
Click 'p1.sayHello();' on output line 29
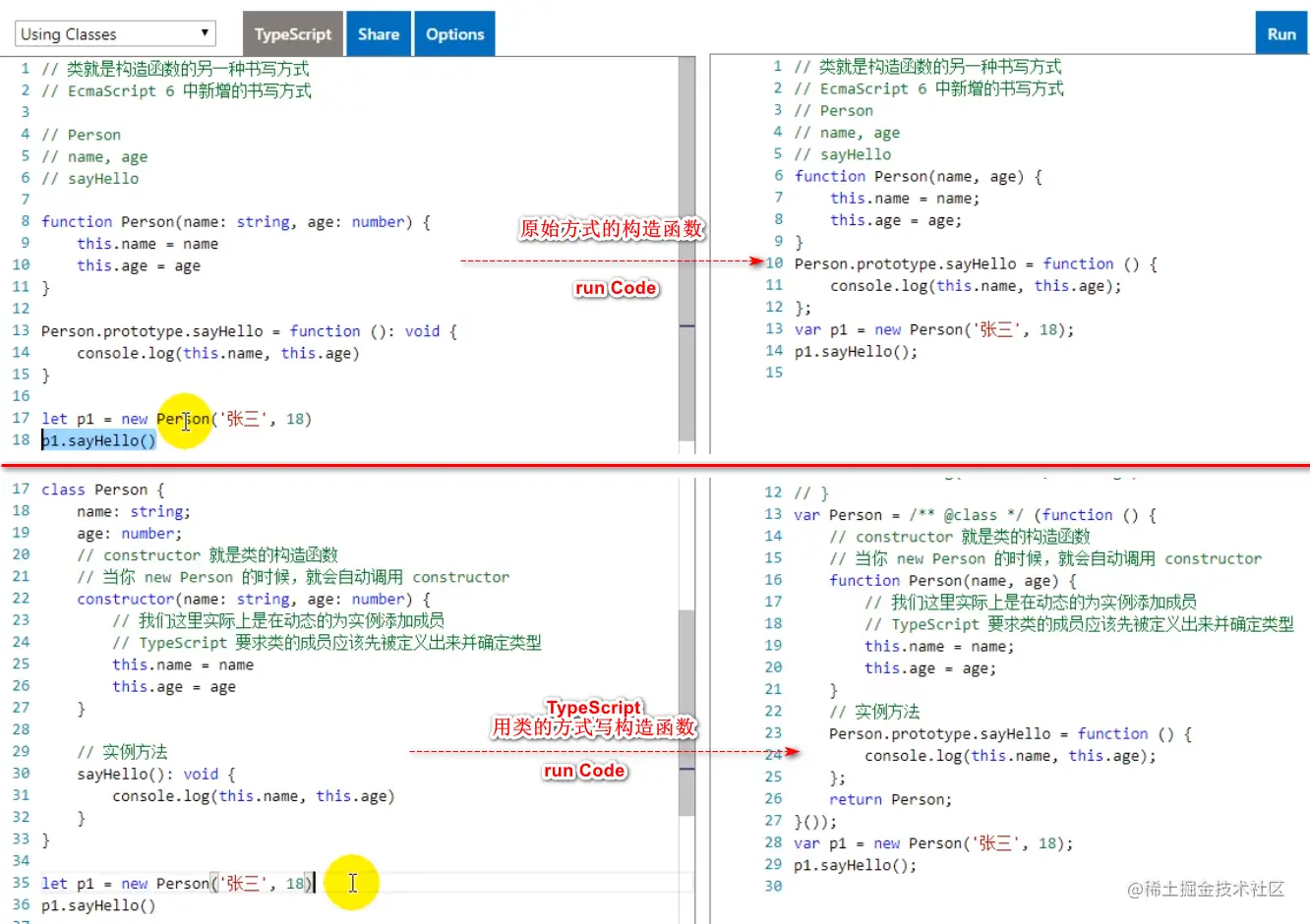856,865
